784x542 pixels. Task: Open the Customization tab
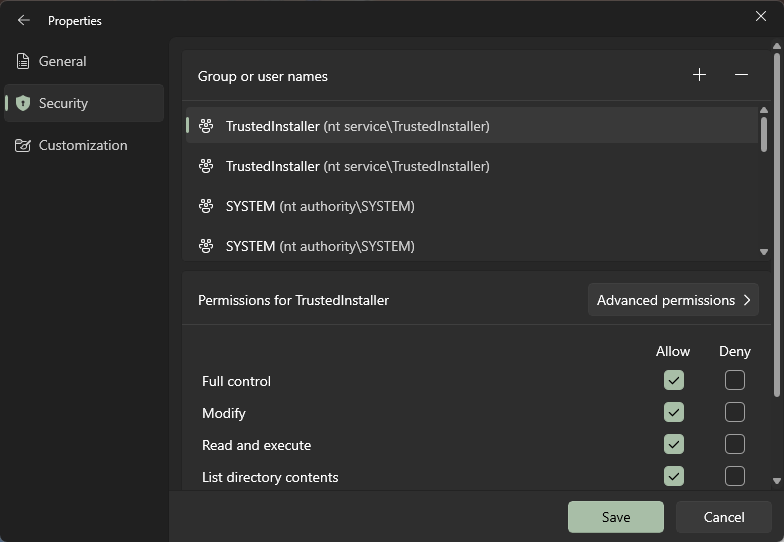click(82, 145)
